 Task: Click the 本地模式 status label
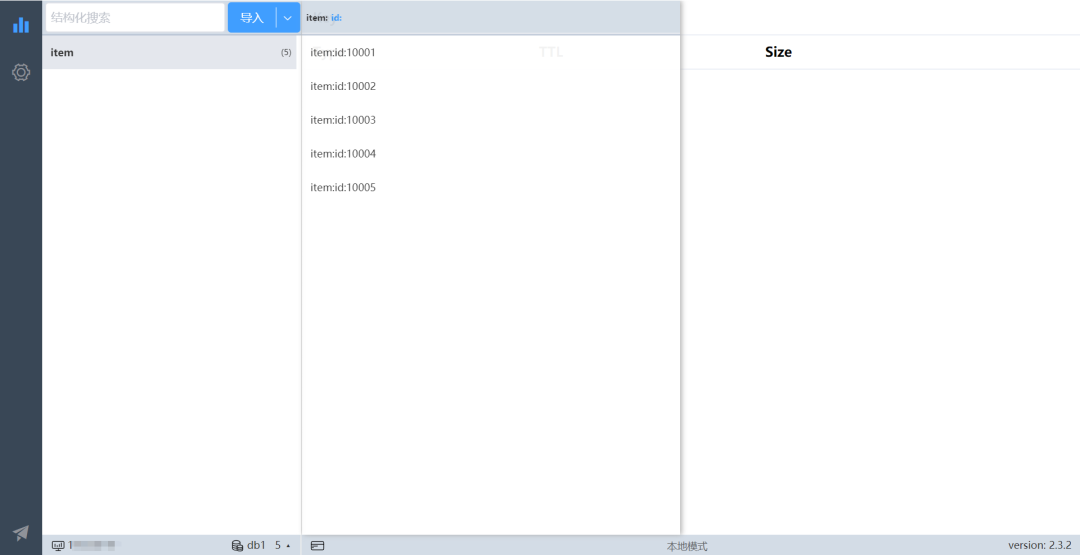[x=687, y=546]
